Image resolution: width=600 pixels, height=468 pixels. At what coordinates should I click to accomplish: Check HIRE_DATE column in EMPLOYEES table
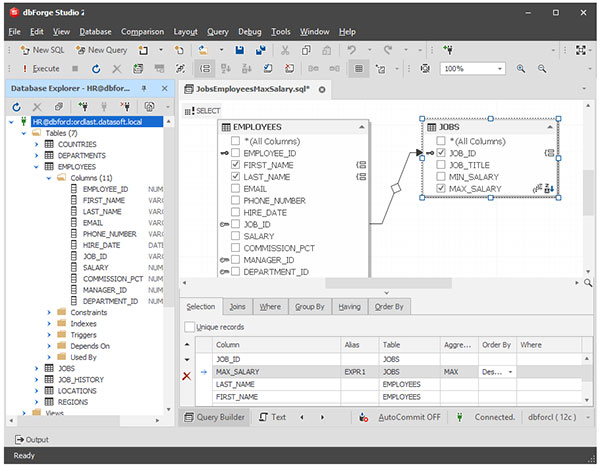tap(235, 212)
